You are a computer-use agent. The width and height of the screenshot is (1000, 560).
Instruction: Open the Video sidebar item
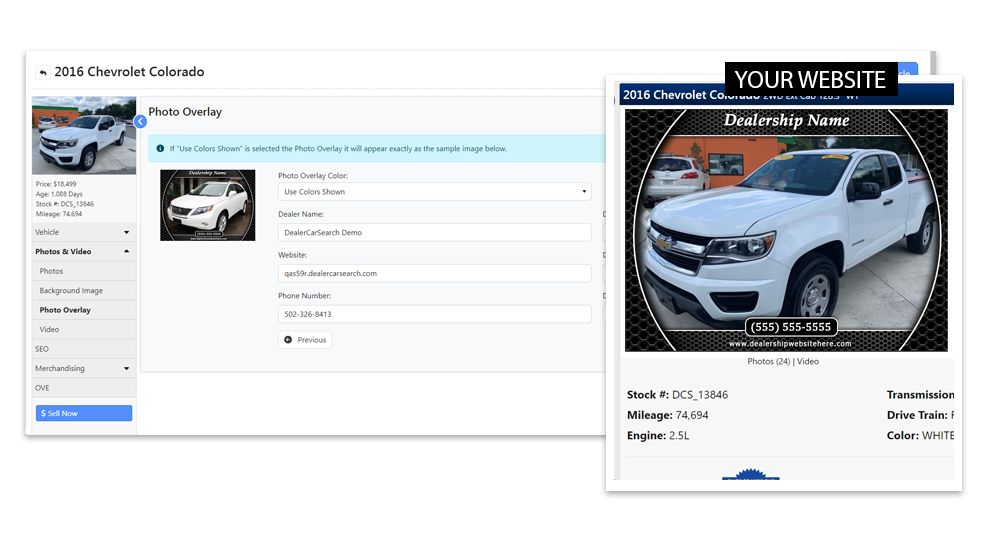(49, 329)
